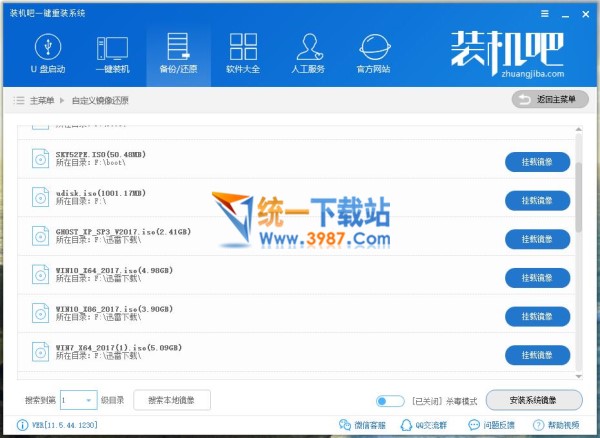The height and width of the screenshot is (438, 600).
Task: Click the scroll up arrow of image list
Action: pos(579,130)
